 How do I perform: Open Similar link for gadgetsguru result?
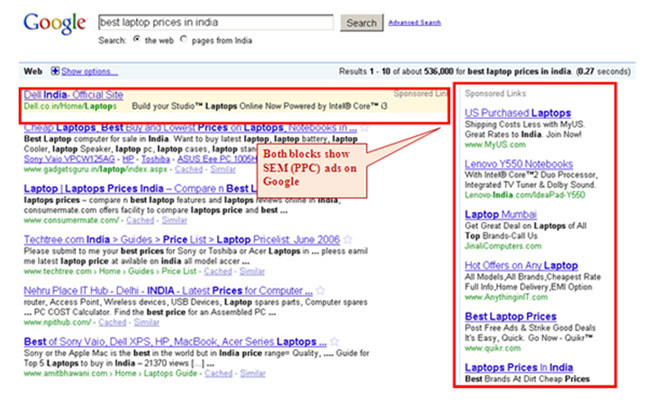point(223,169)
